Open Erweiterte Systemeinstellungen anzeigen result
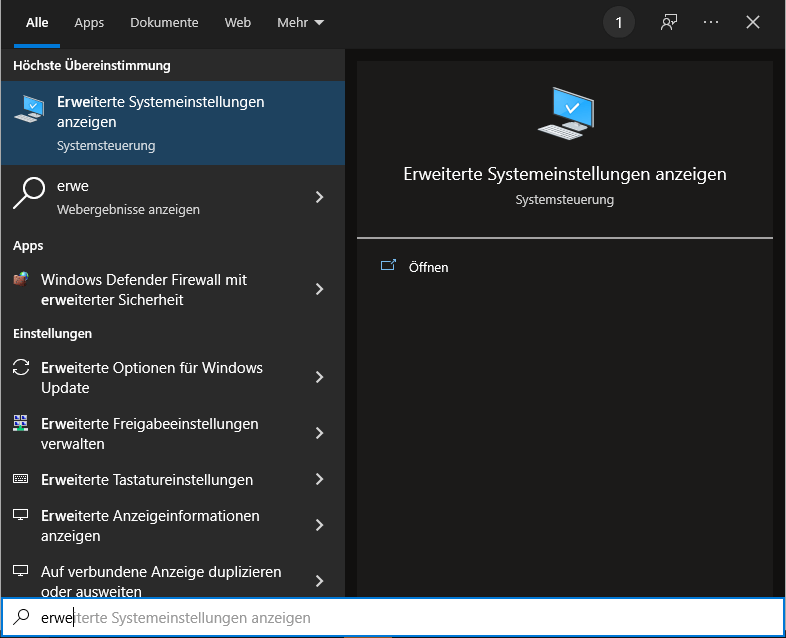Viewport: 786px width, 638px height. coord(173,123)
